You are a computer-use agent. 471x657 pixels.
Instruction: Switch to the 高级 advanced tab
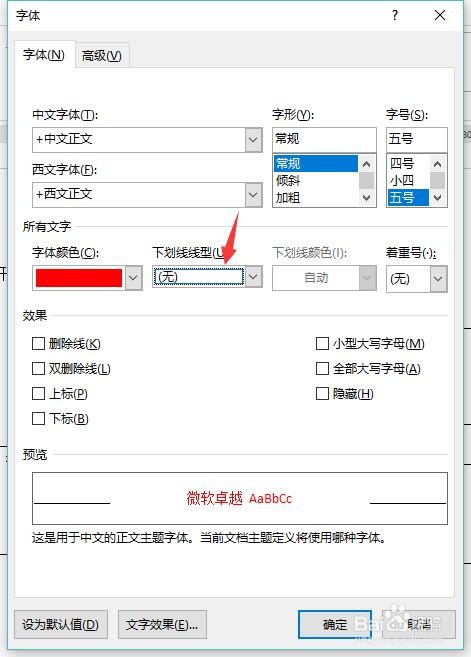(101, 55)
